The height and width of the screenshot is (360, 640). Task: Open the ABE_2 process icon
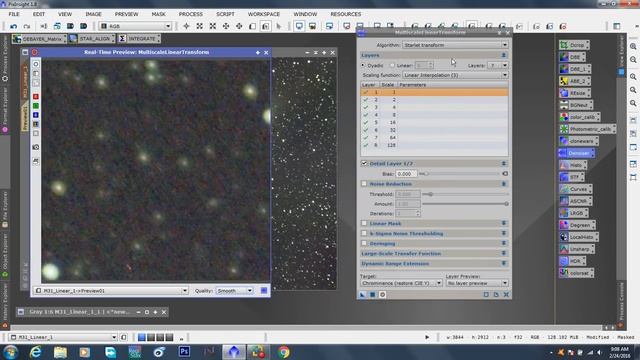[574, 81]
